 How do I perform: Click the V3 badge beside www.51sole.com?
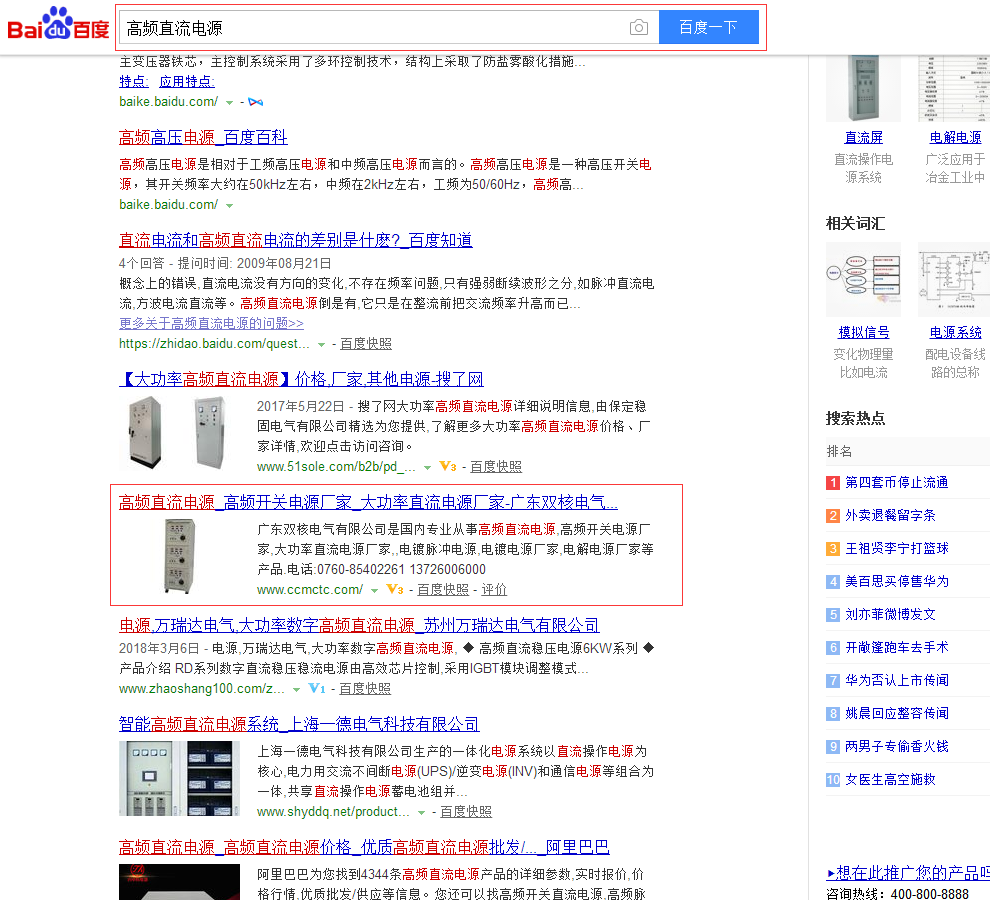448,467
